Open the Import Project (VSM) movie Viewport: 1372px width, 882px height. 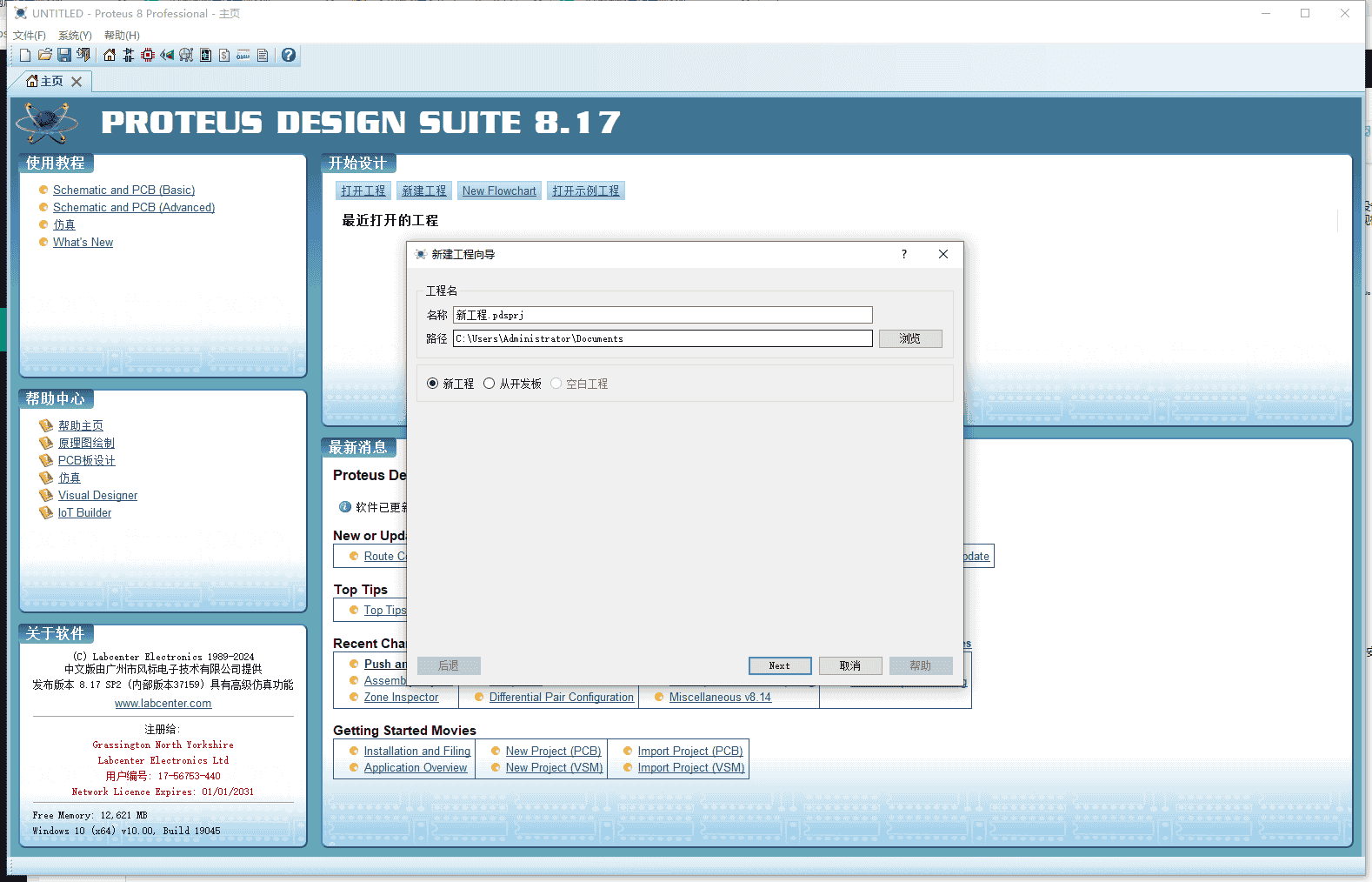coord(691,767)
